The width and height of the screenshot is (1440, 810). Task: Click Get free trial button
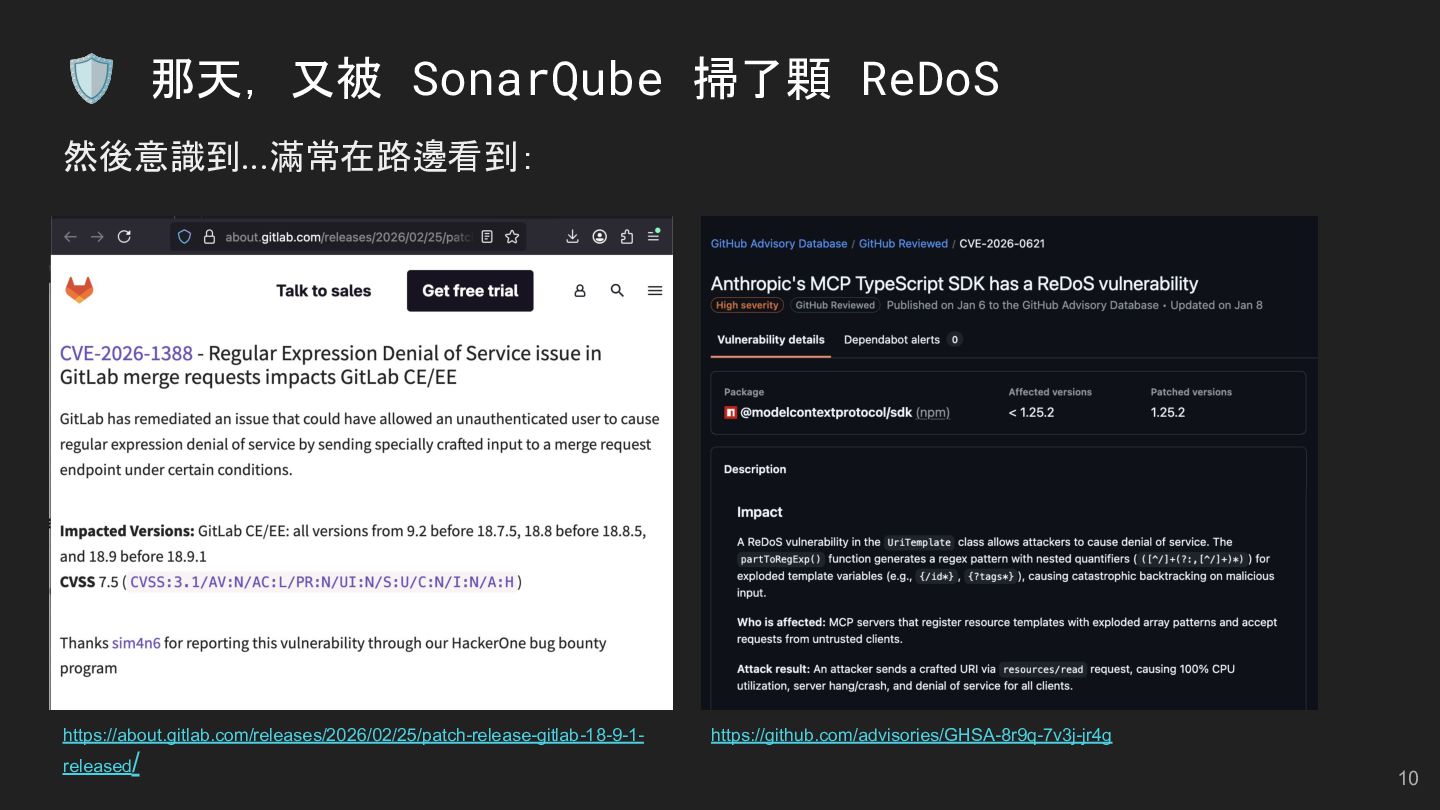[470, 291]
